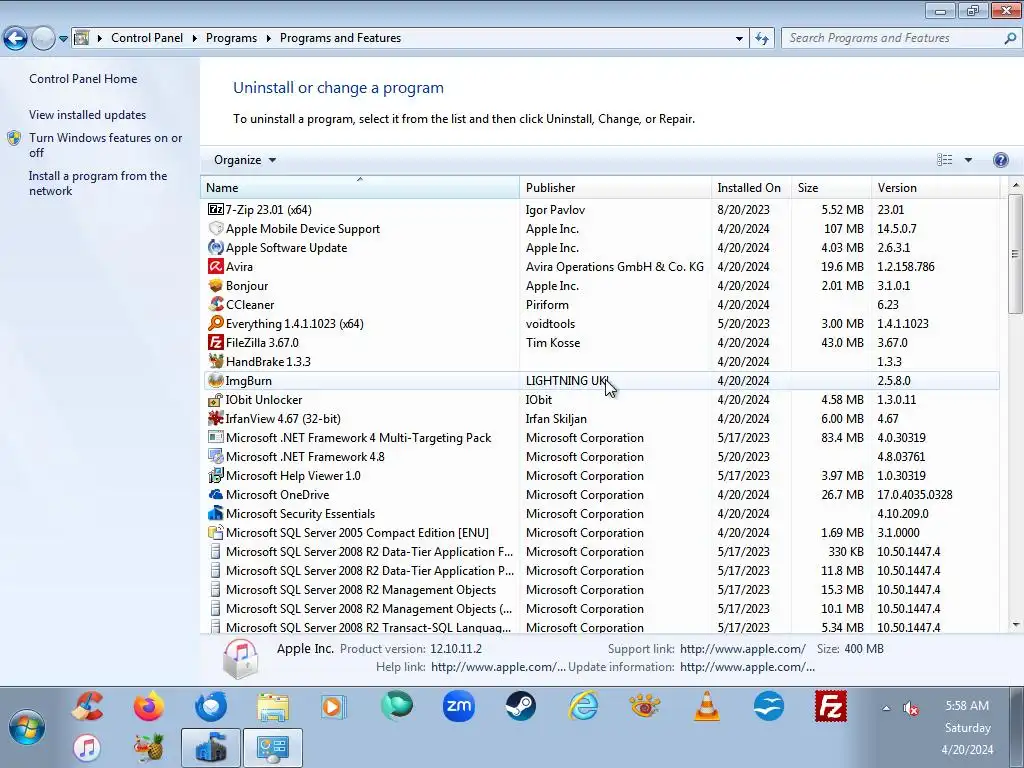Image resolution: width=1024 pixels, height=768 pixels.
Task: Click the Everything magnifier icon
Action: tap(216, 323)
